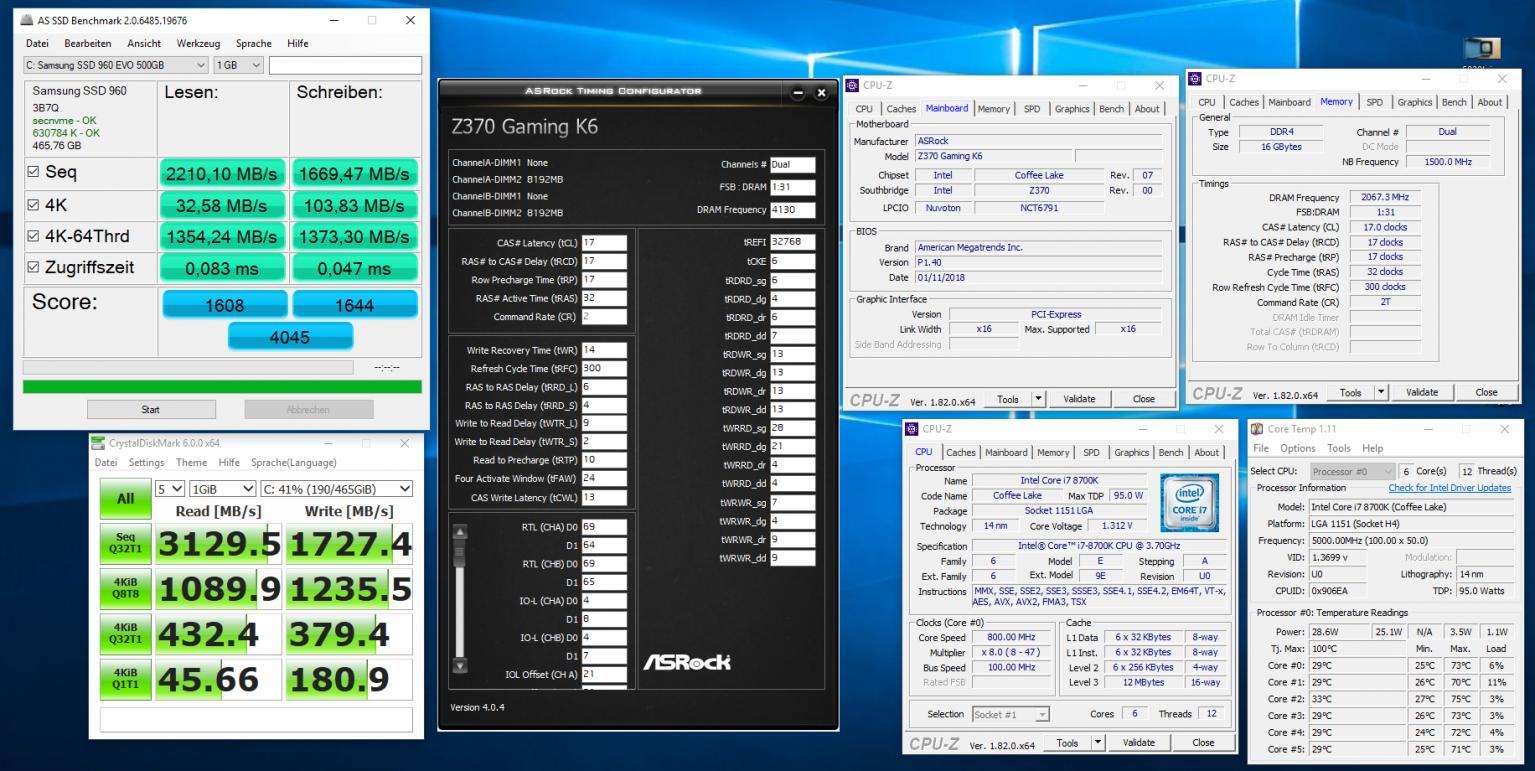Click the Tools button in CPU-Z CPU window
Image resolution: width=1535 pixels, height=771 pixels.
coord(1067,743)
